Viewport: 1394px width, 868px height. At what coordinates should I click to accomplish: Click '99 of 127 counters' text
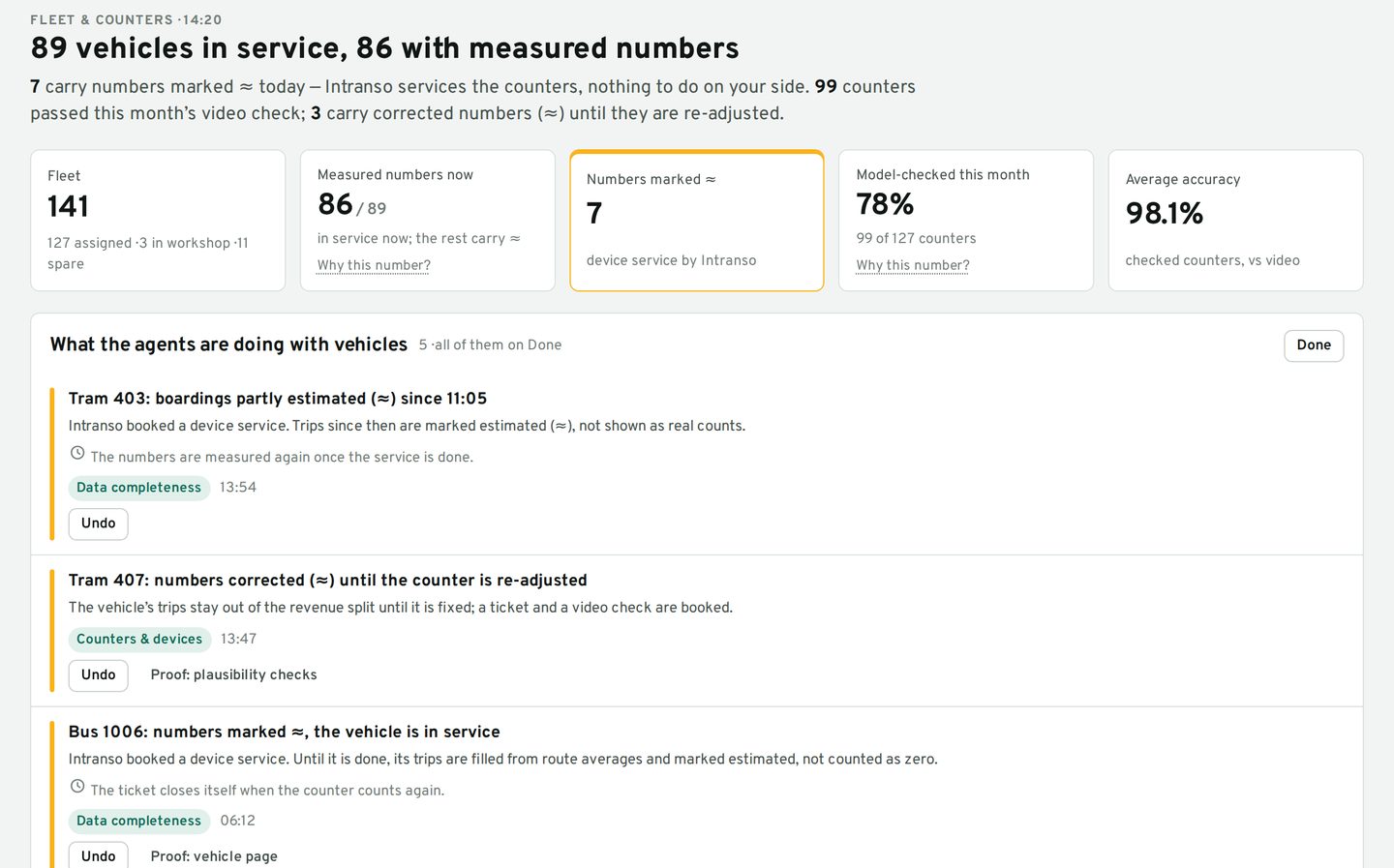[x=917, y=239]
